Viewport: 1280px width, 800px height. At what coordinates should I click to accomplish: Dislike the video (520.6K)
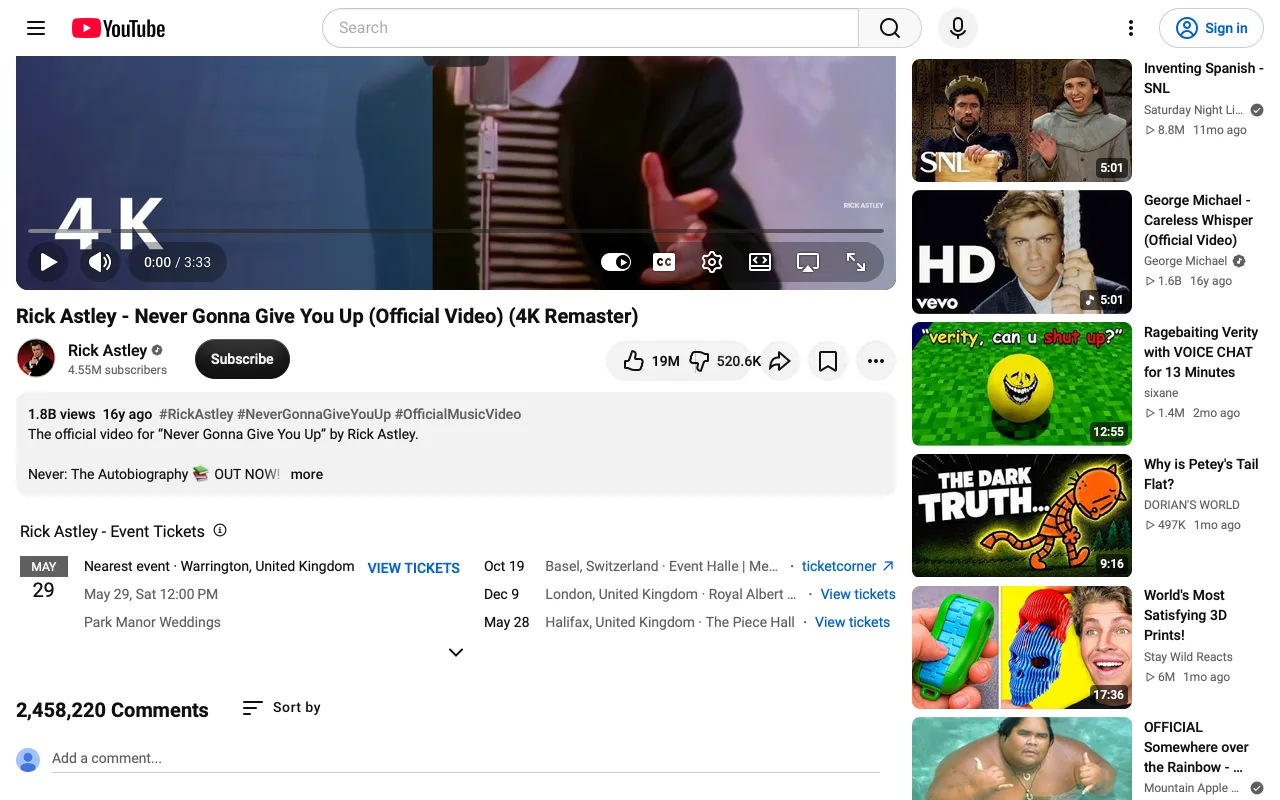(725, 361)
